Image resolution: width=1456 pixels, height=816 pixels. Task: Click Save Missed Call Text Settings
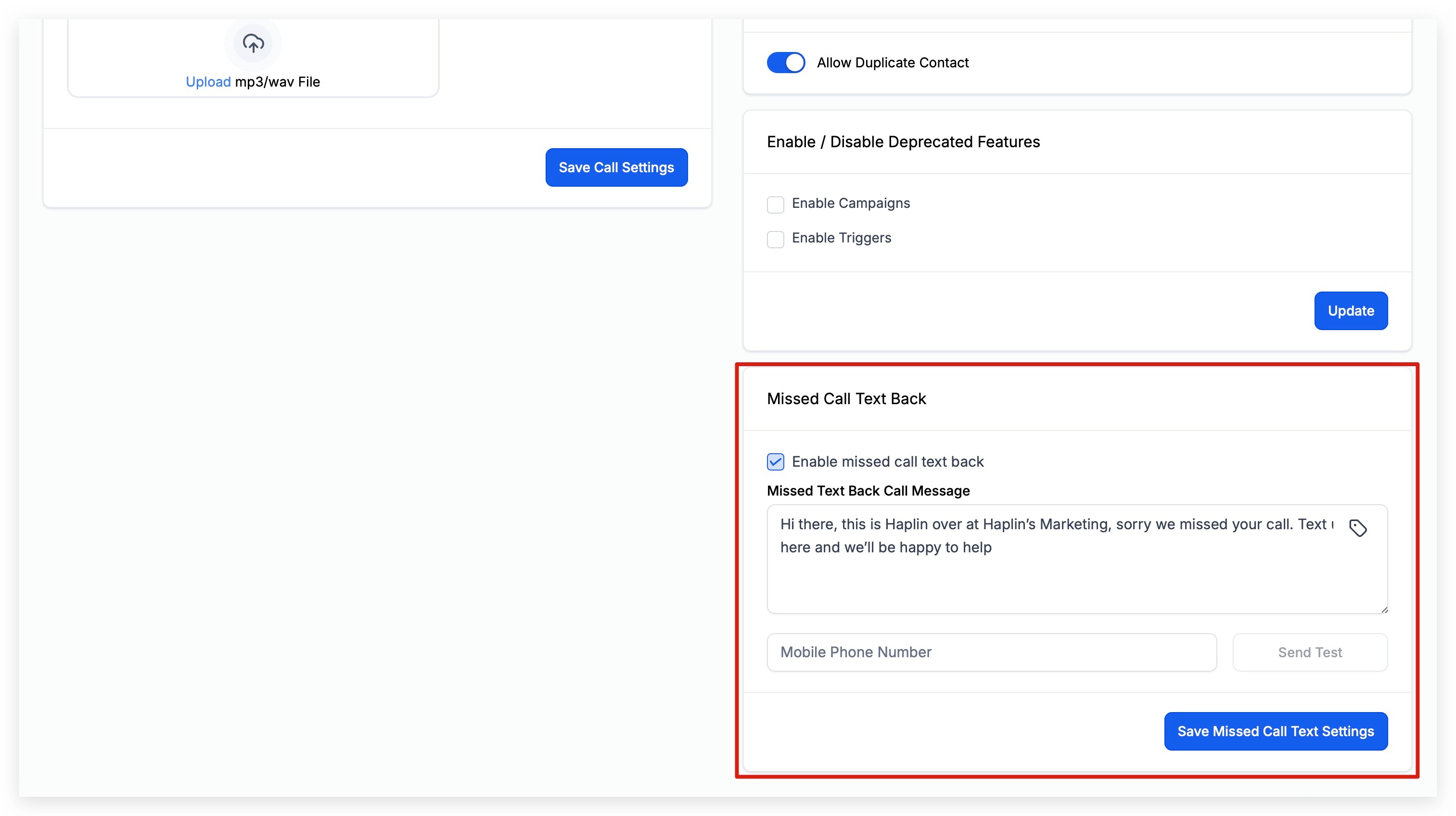click(1276, 731)
